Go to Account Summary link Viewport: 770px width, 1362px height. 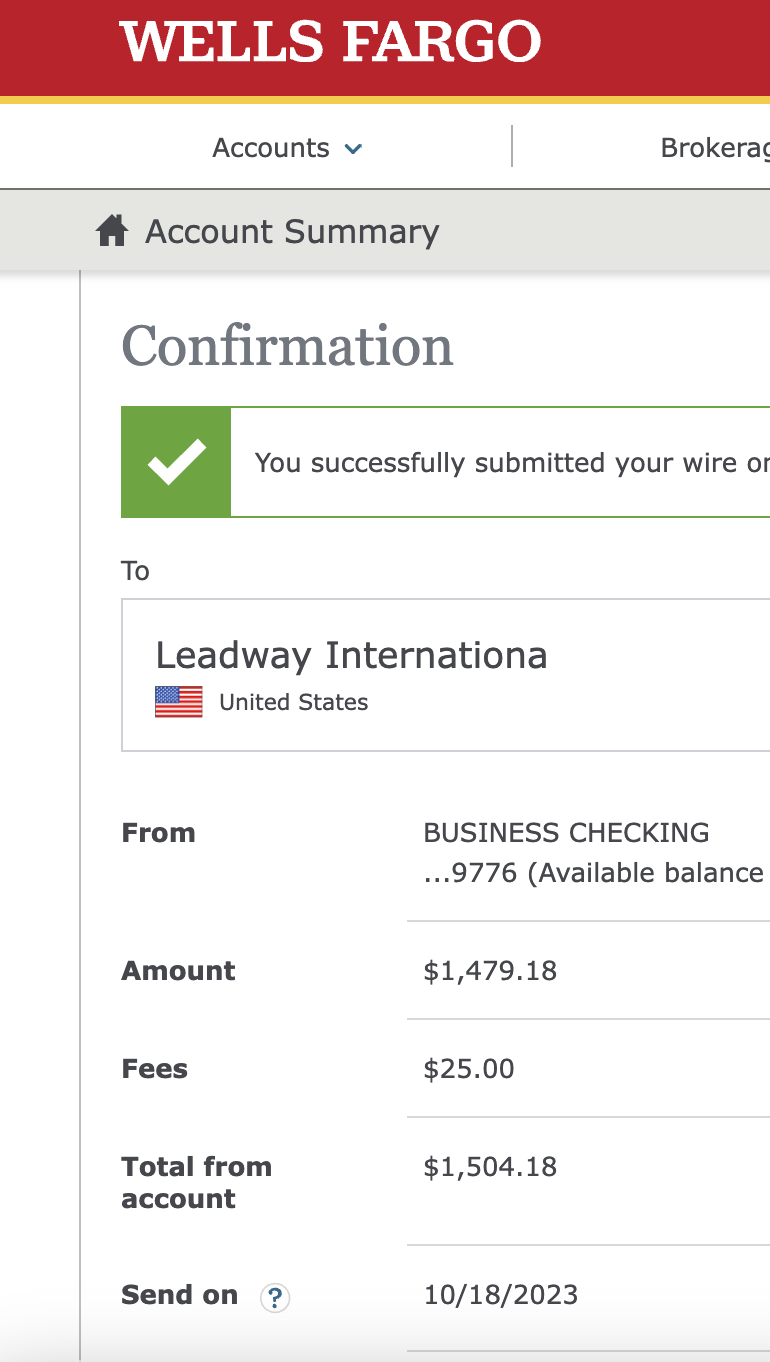coord(292,232)
